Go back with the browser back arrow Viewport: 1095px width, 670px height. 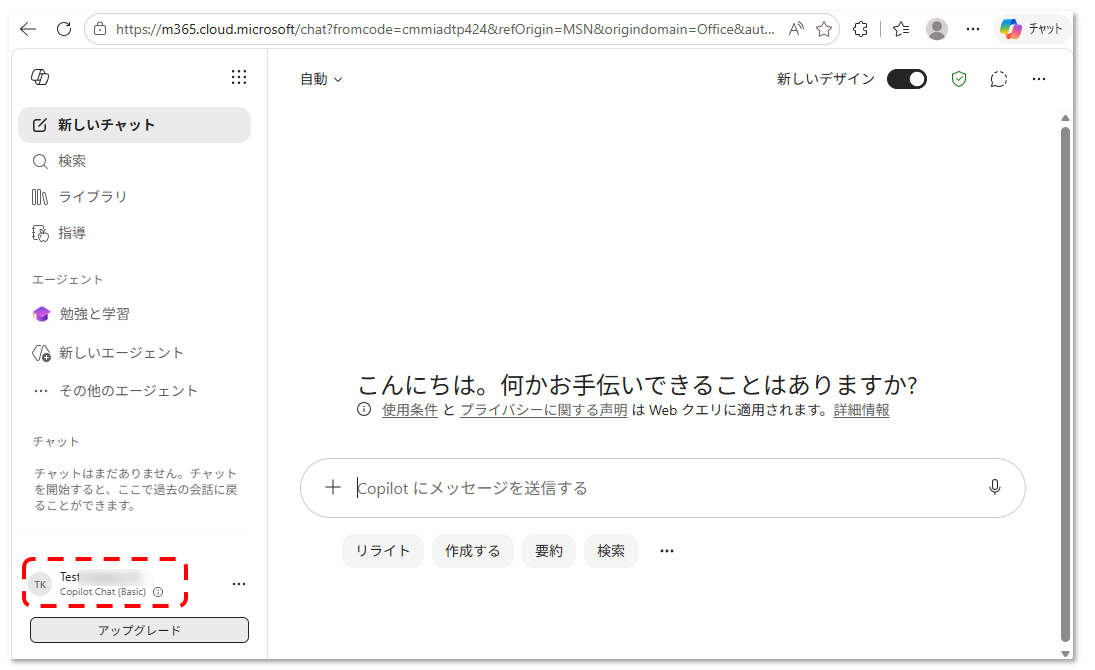click(x=28, y=29)
